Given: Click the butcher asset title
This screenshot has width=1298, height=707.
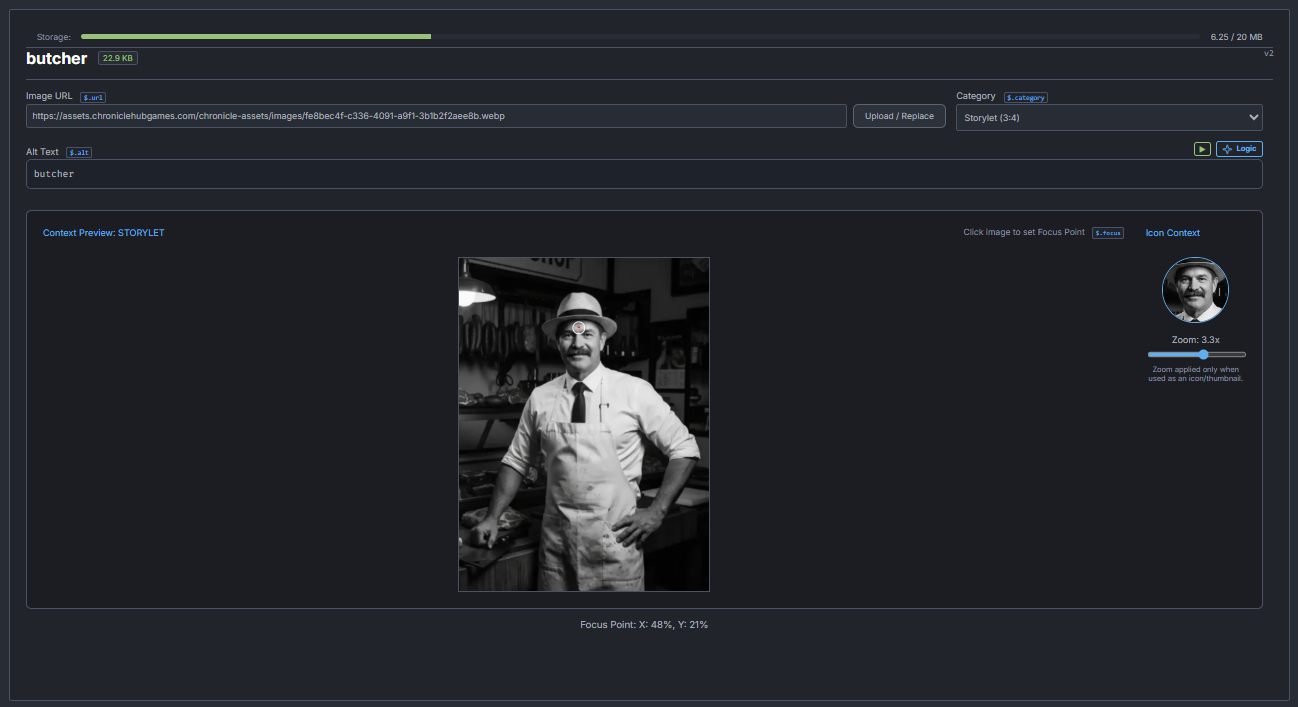Looking at the screenshot, I should pyautogui.click(x=57, y=59).
